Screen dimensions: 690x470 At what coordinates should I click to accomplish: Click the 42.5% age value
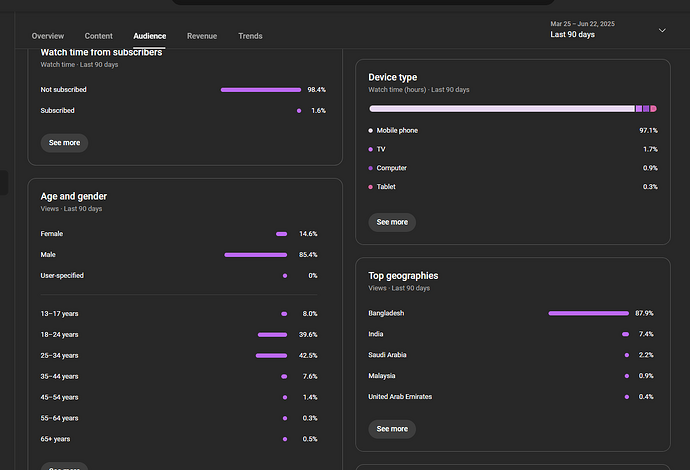click(308, 356)
